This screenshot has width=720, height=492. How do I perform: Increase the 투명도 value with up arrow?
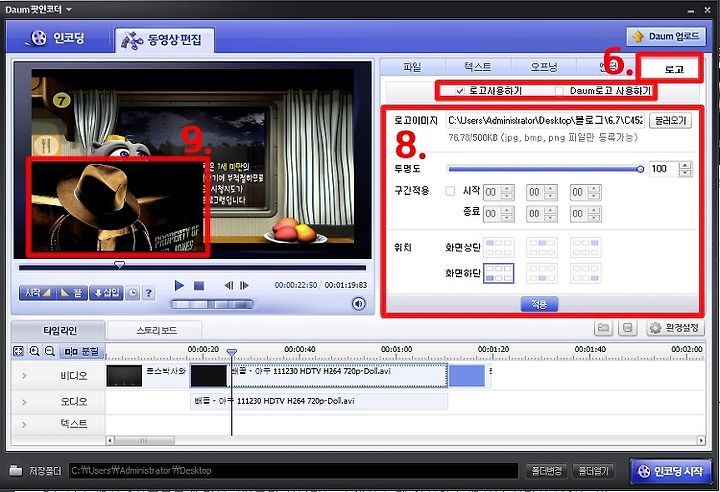685,165
